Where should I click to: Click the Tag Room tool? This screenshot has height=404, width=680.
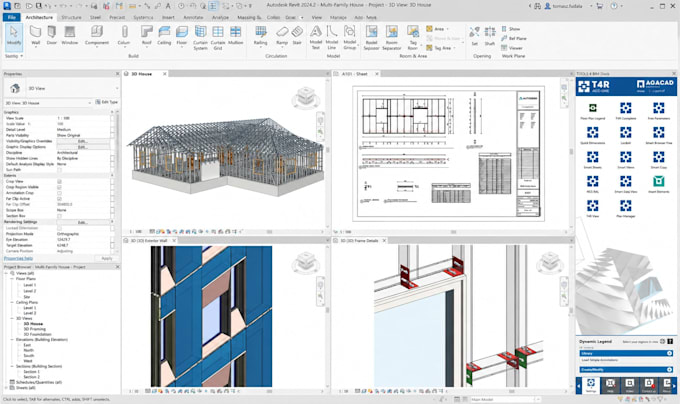413,38
